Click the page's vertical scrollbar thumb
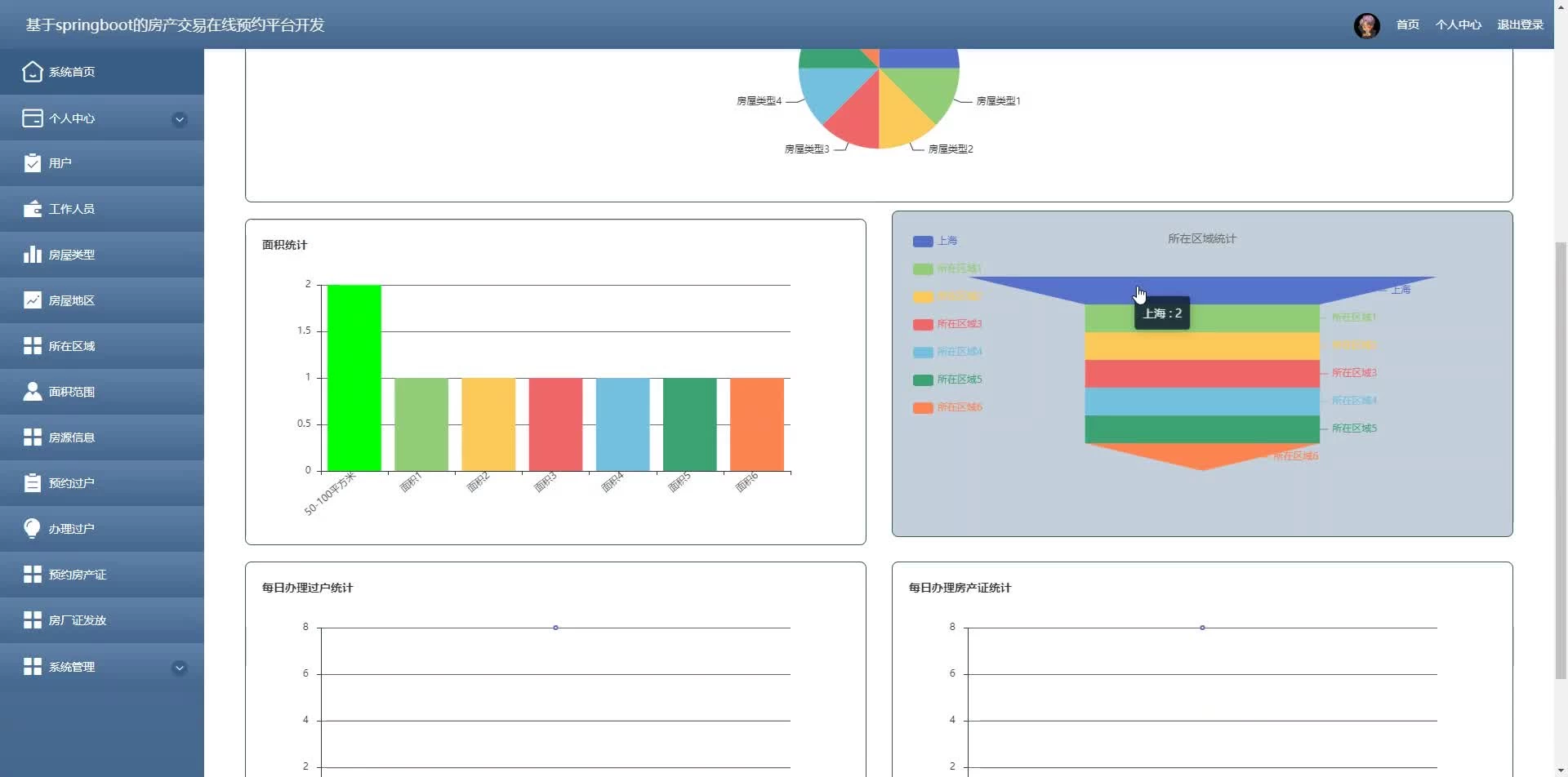The height and width of the screenshot is (777, 1568). pos(1561,460)
